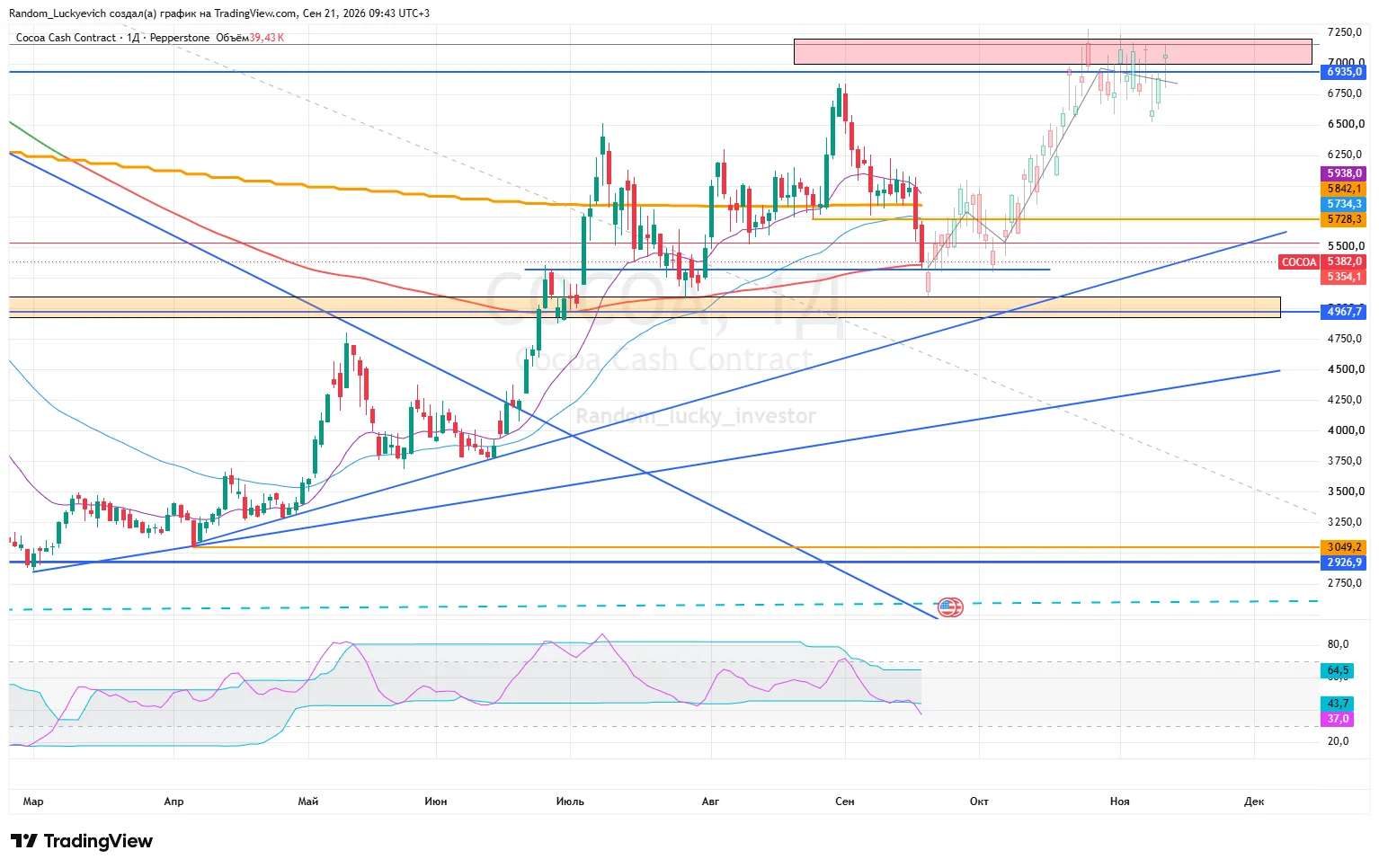Click the Авг month label on time axis
Image resolution: width=1379 pixels, height=868 pixels.
(710, 802)
